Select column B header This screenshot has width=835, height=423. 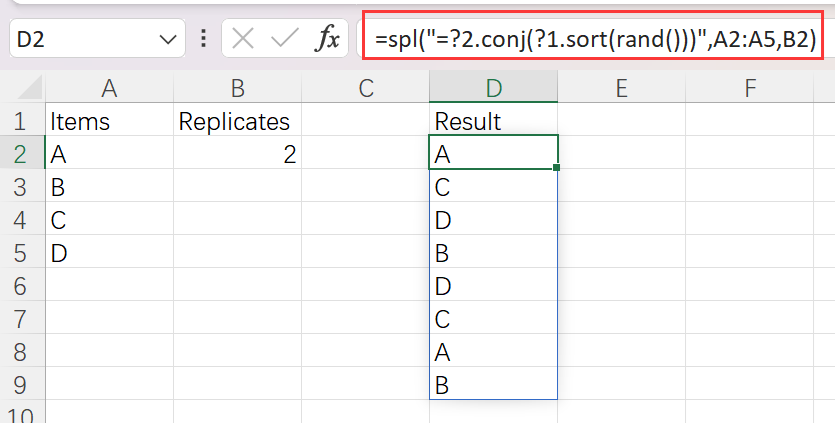click(x=237, y=88)
